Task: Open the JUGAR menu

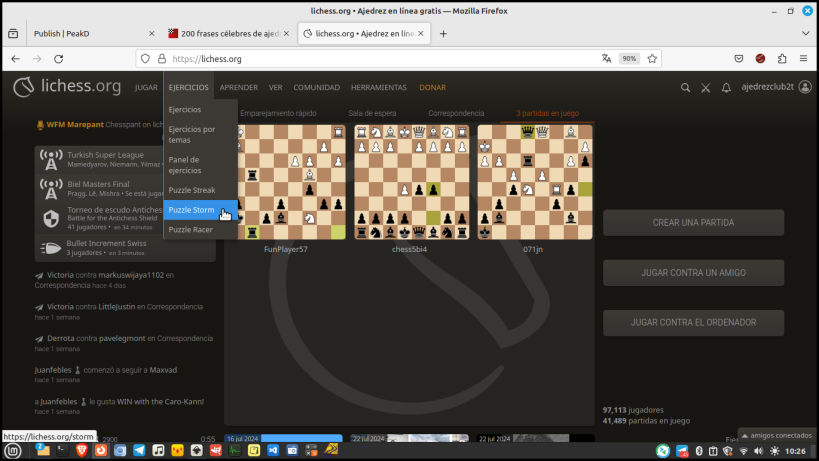Action: click(146, 87)
